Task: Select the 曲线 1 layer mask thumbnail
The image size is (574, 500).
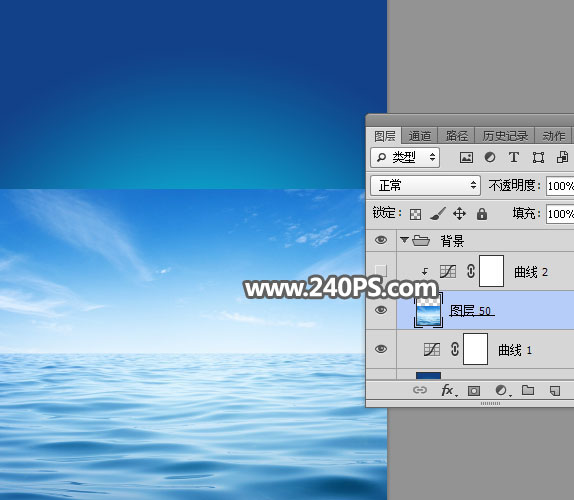Action: tap(475, 349)
